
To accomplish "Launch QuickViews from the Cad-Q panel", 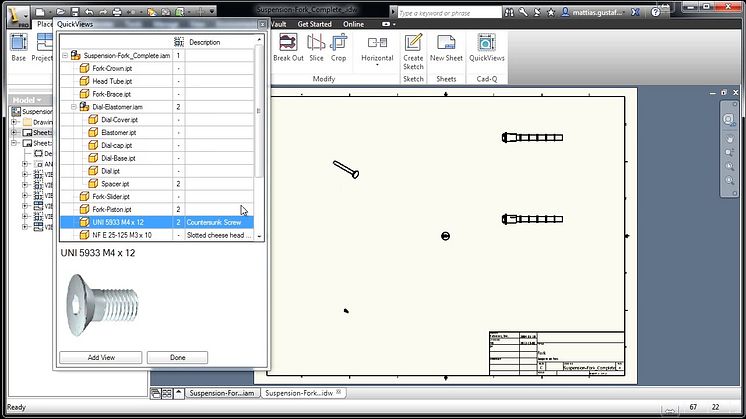I will click(487, 48).
